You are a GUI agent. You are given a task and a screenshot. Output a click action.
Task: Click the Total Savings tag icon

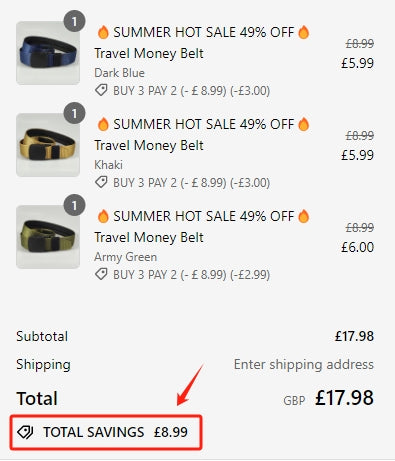pos(25,432)
